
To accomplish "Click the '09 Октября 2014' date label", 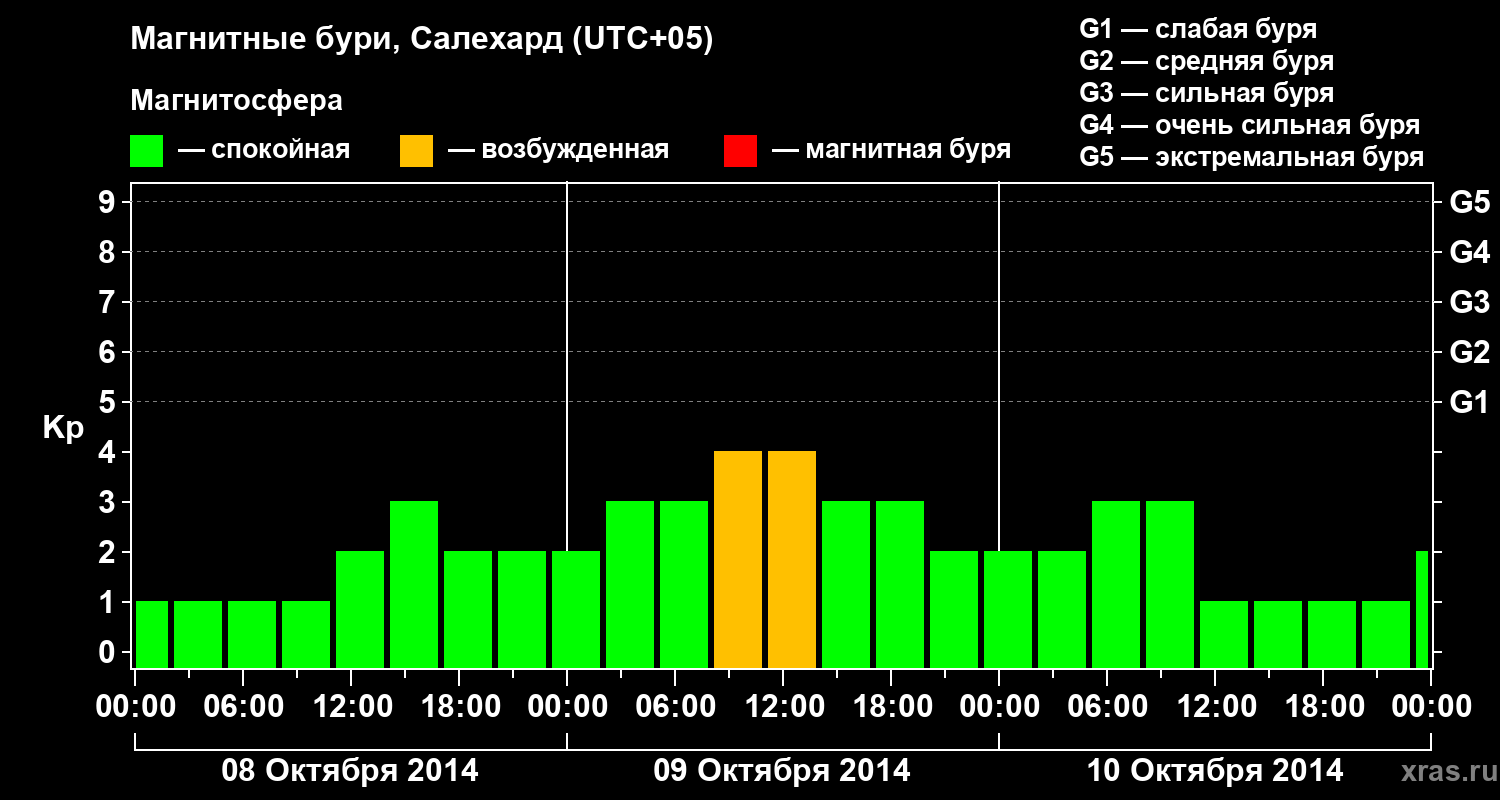I will [x=782, y=771].
